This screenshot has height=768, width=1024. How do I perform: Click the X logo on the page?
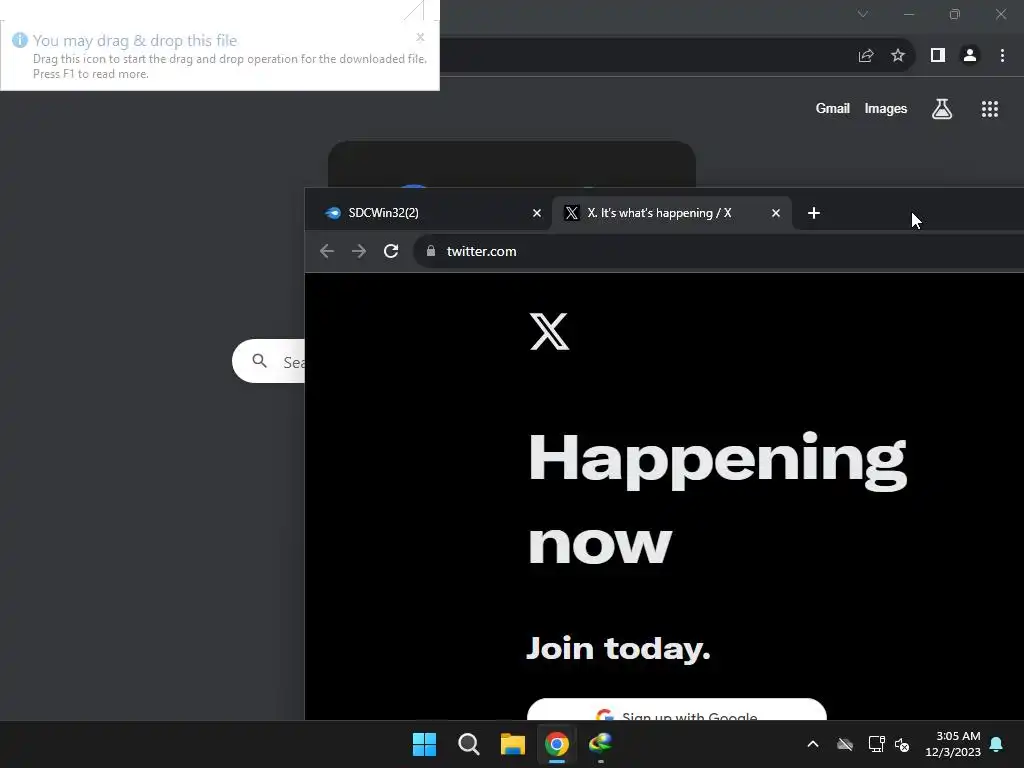tap(549, 332)
